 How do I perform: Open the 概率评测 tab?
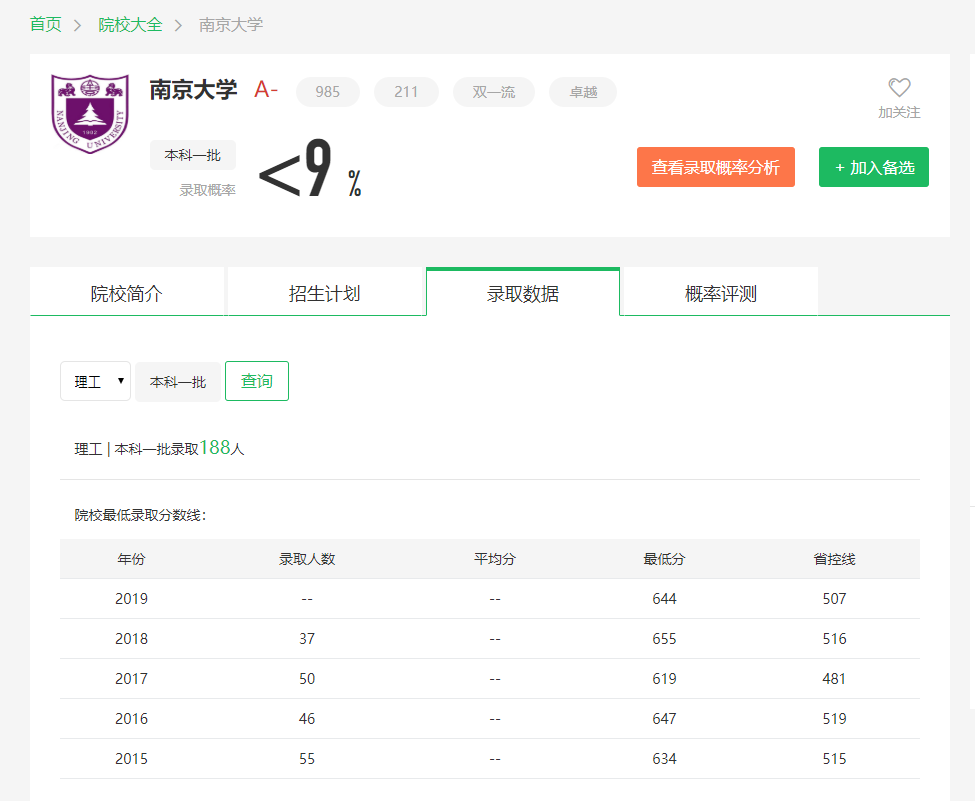click(721, 292)
